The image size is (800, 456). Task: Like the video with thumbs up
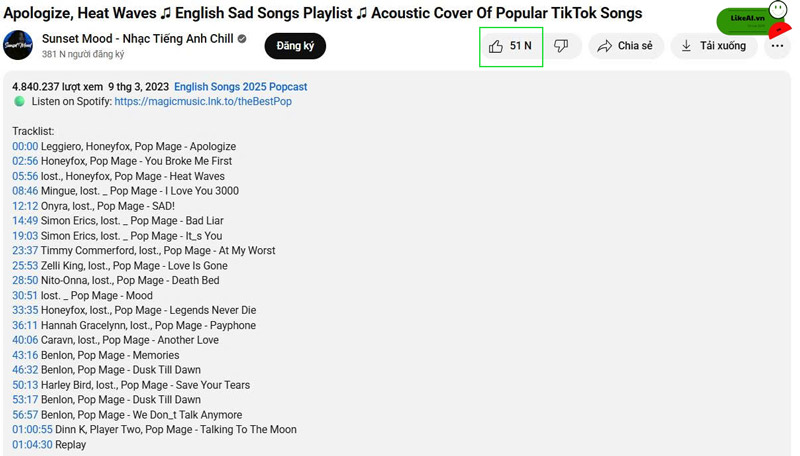point(511,46)
